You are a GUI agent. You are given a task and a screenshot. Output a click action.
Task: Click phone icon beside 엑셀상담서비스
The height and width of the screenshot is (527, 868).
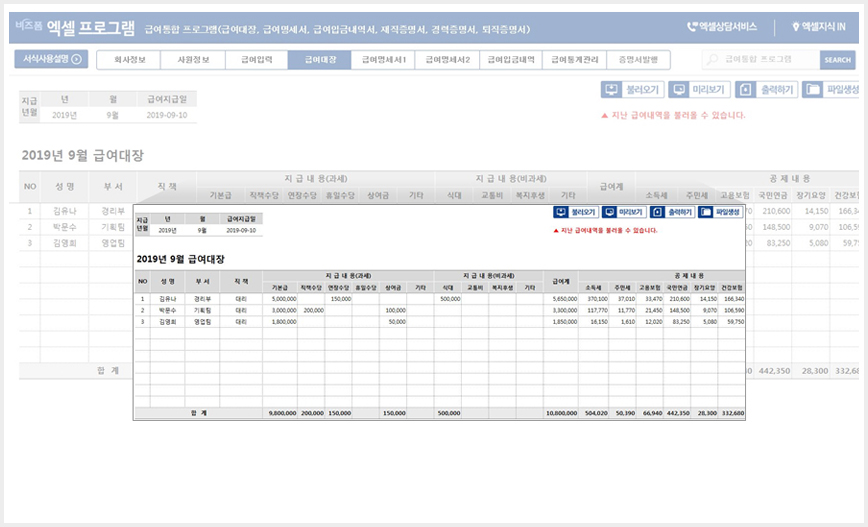(692, 27)
